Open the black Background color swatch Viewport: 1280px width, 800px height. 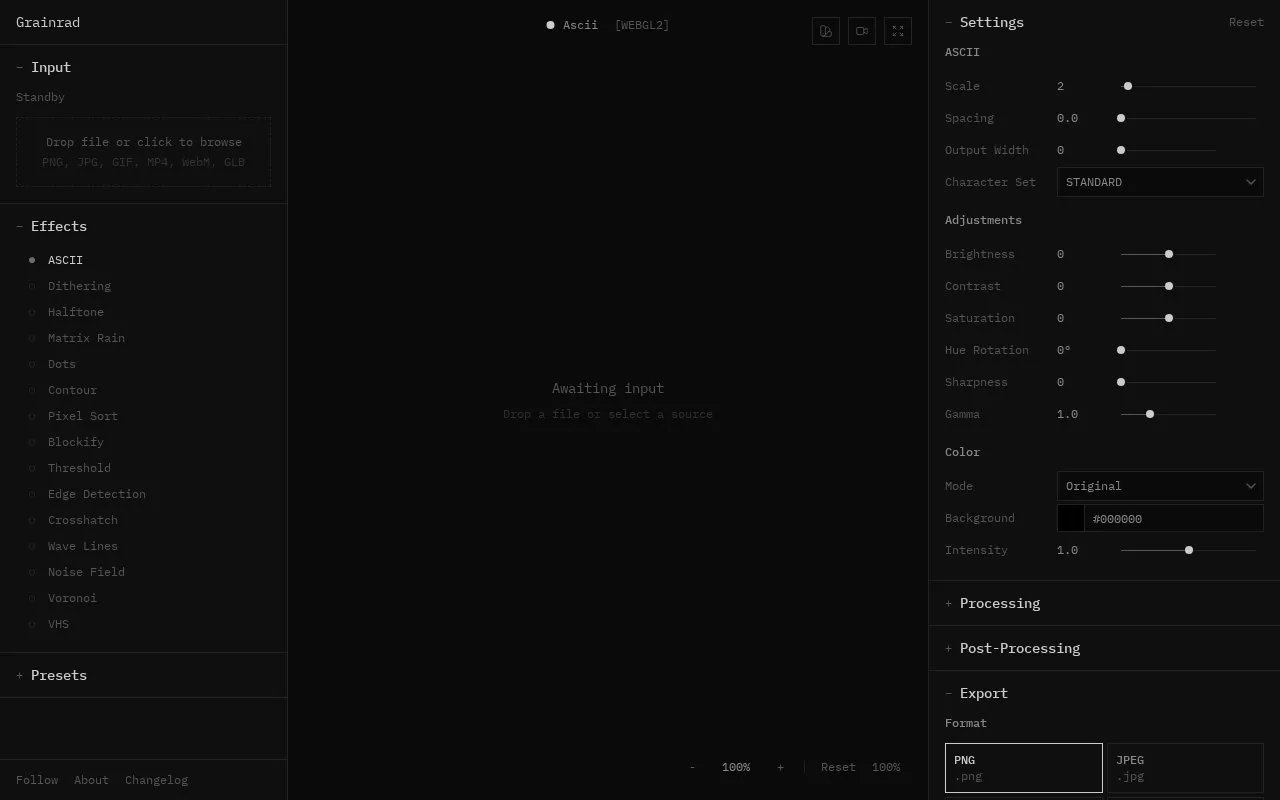(1071, 518)
